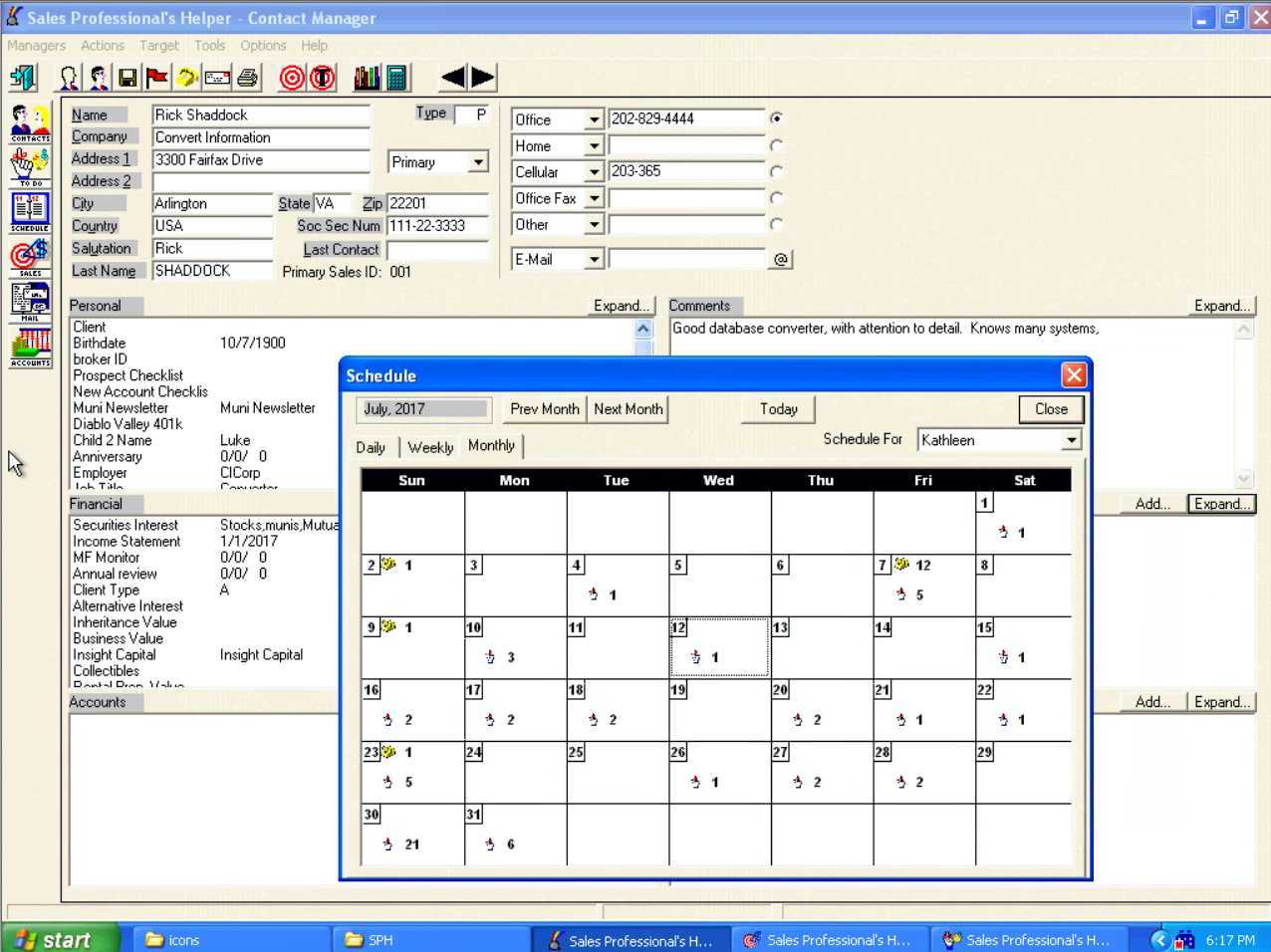Viewport: 1271px width, 952px height.
Task: Open the icons folder in taskbar
Action: [x=229, y=939]
